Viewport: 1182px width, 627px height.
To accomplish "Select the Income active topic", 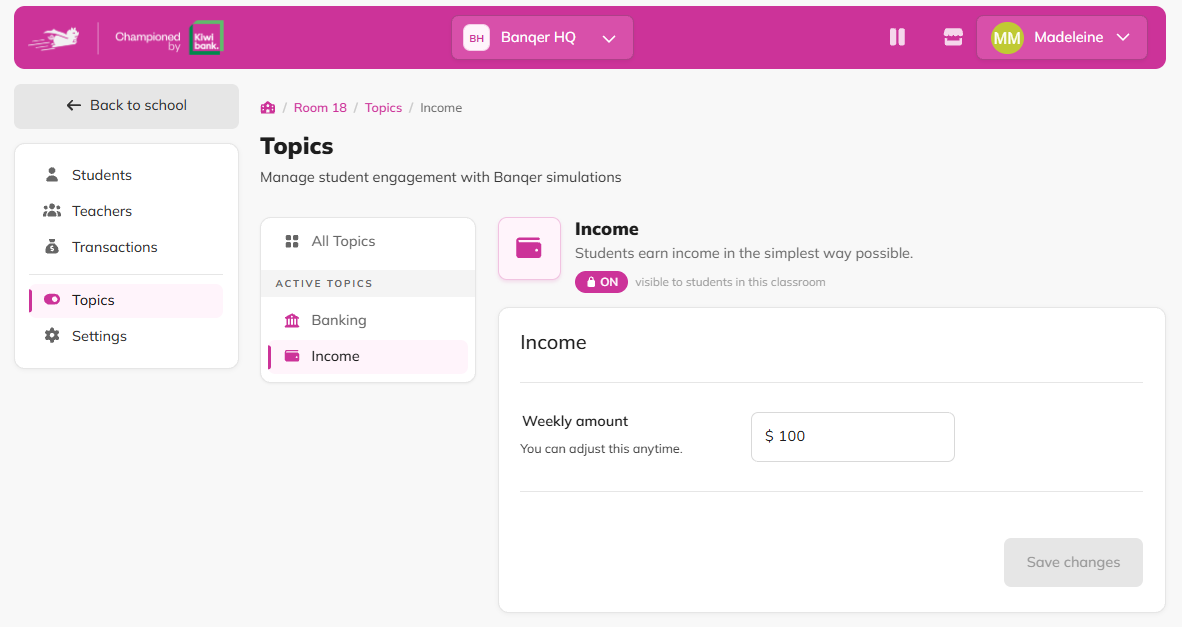I will (x=368, y=356).
